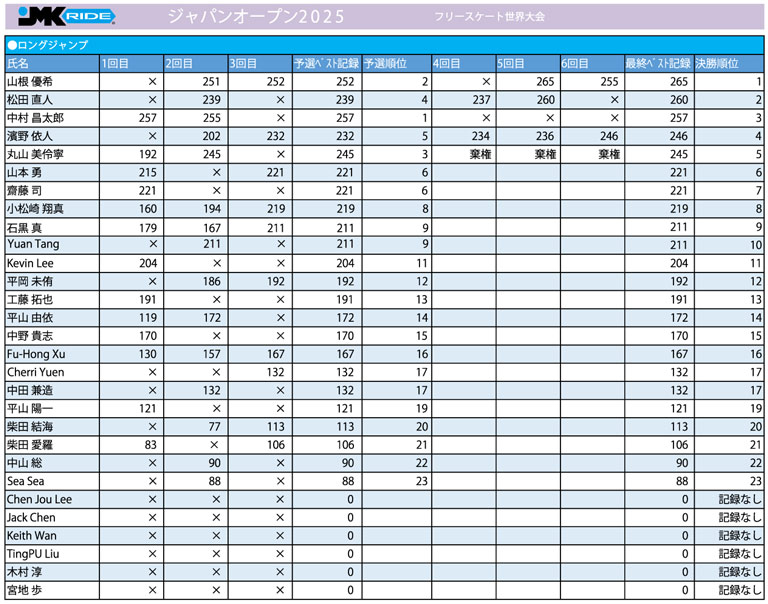Select the name 柴田 結海
The image size is (768, 604).
click(x=29, y=427)
